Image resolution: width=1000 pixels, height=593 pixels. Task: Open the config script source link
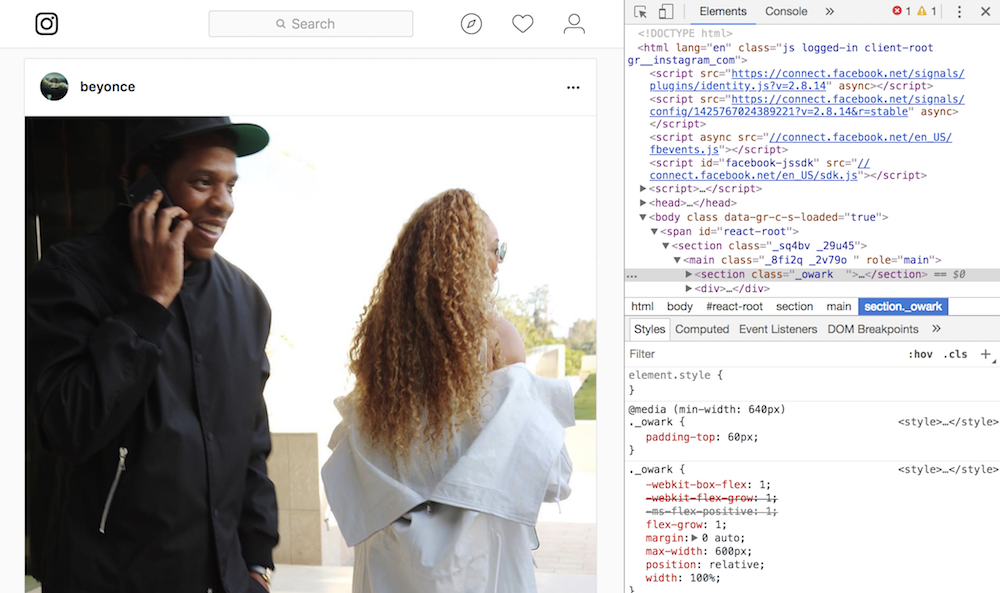tap(807, 105)
